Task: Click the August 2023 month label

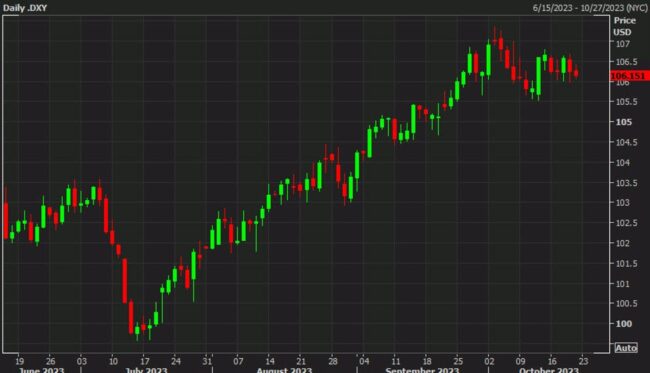Action: click(x=284, y=370)
